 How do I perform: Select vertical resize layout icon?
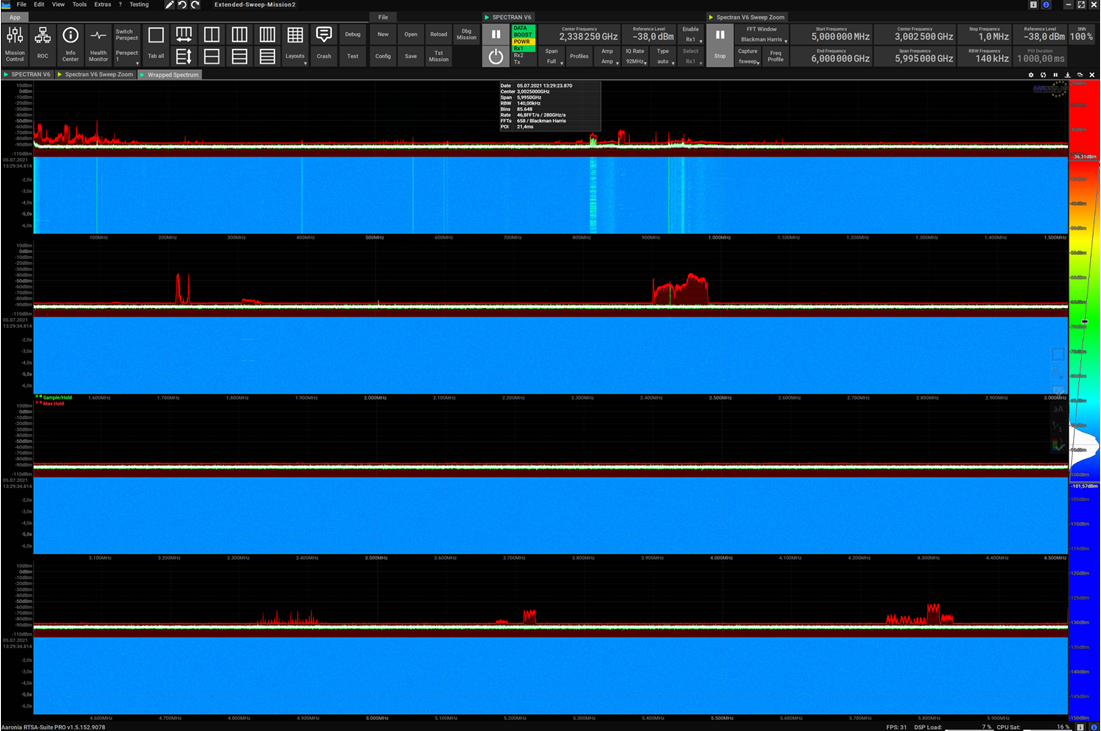coord(184,56)
